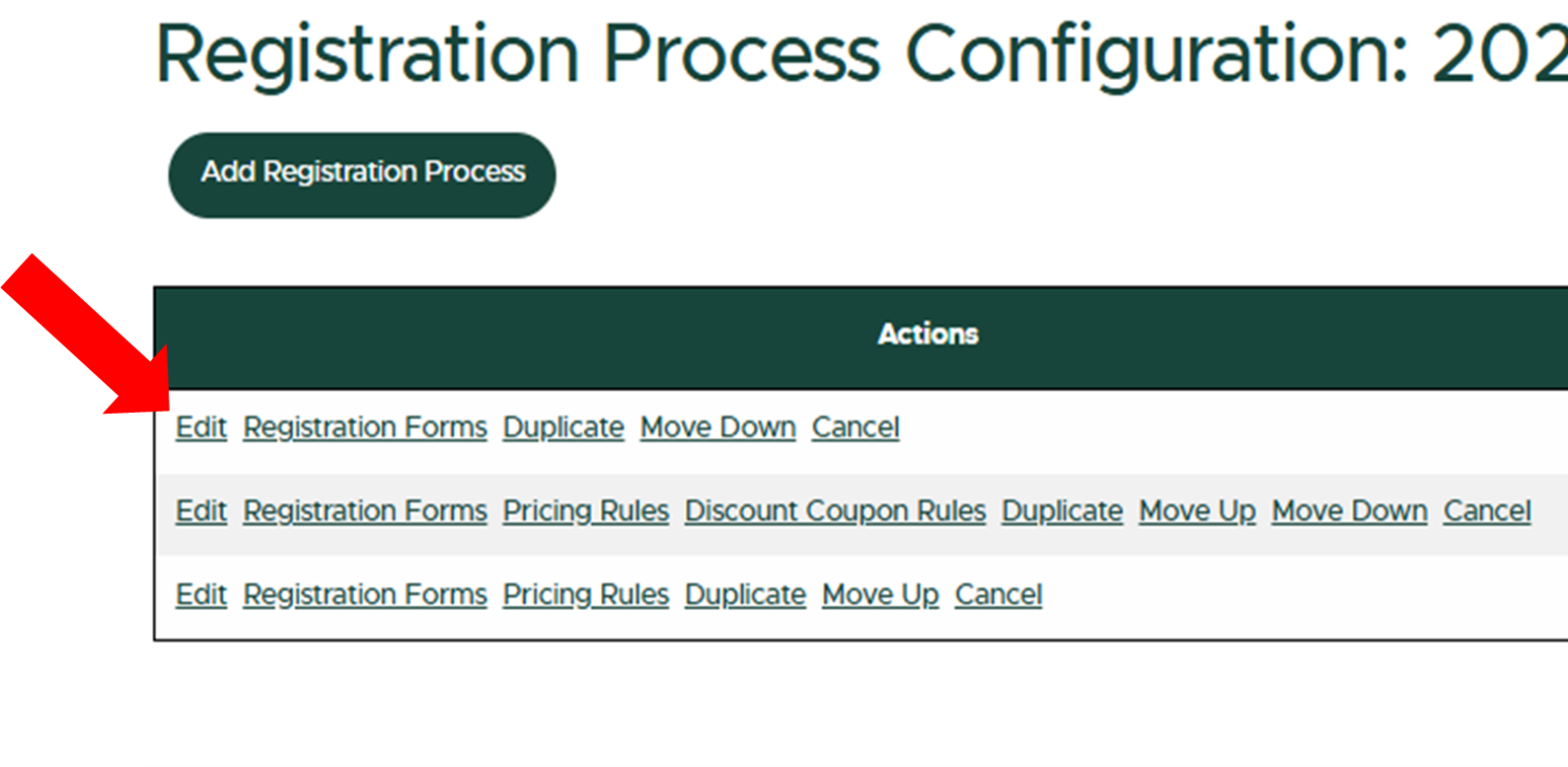Duplicate the third registration process
This screenshot has width=1568, height=767.
(744, 594)
